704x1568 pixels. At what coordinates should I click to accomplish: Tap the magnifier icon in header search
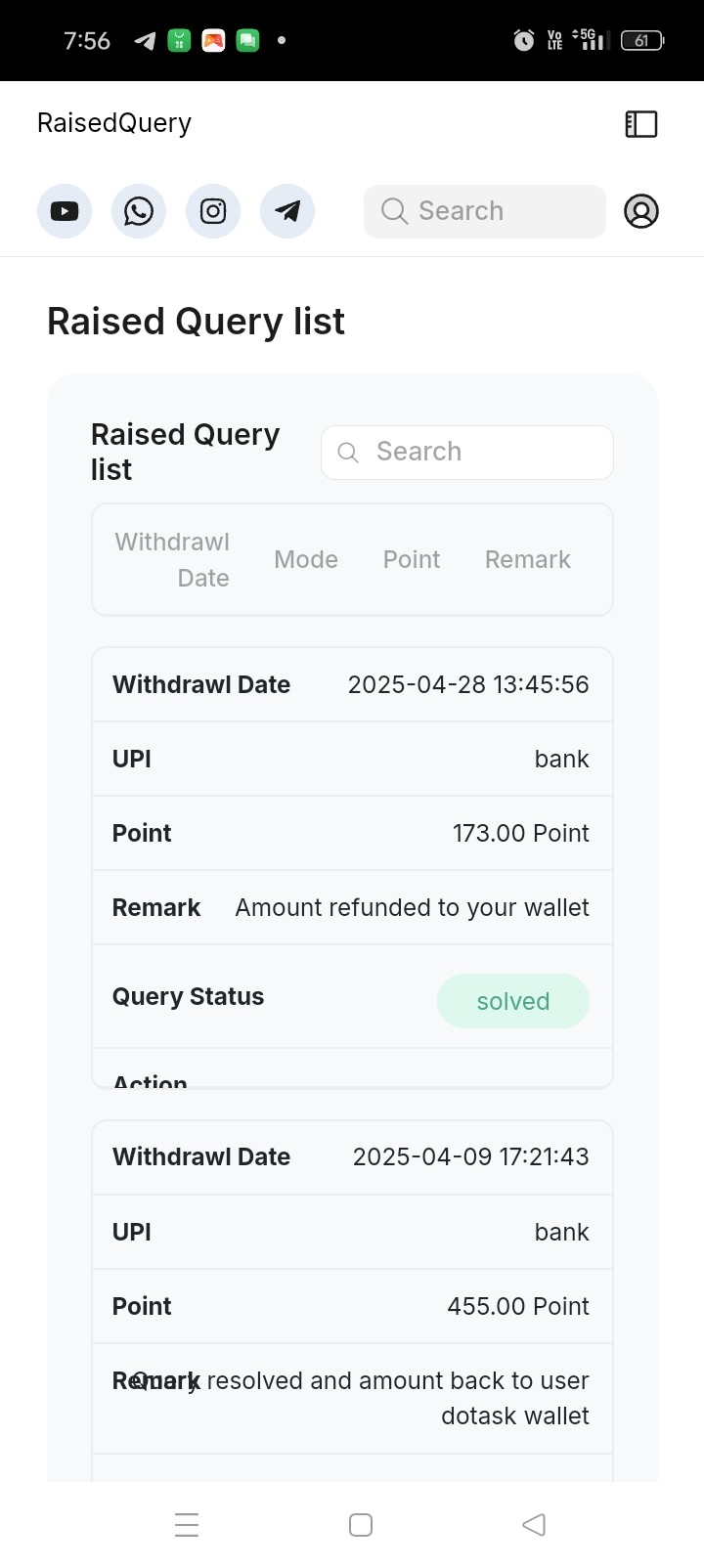(x=394, y=211)
